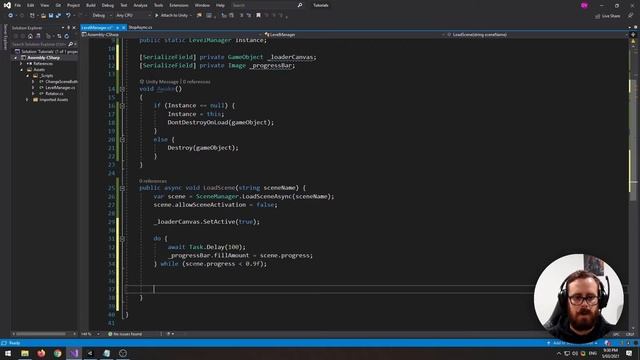Navigate backward with the toolbar back arrow
The height and width of the screenshot is (360, 640).
(11, 16)
